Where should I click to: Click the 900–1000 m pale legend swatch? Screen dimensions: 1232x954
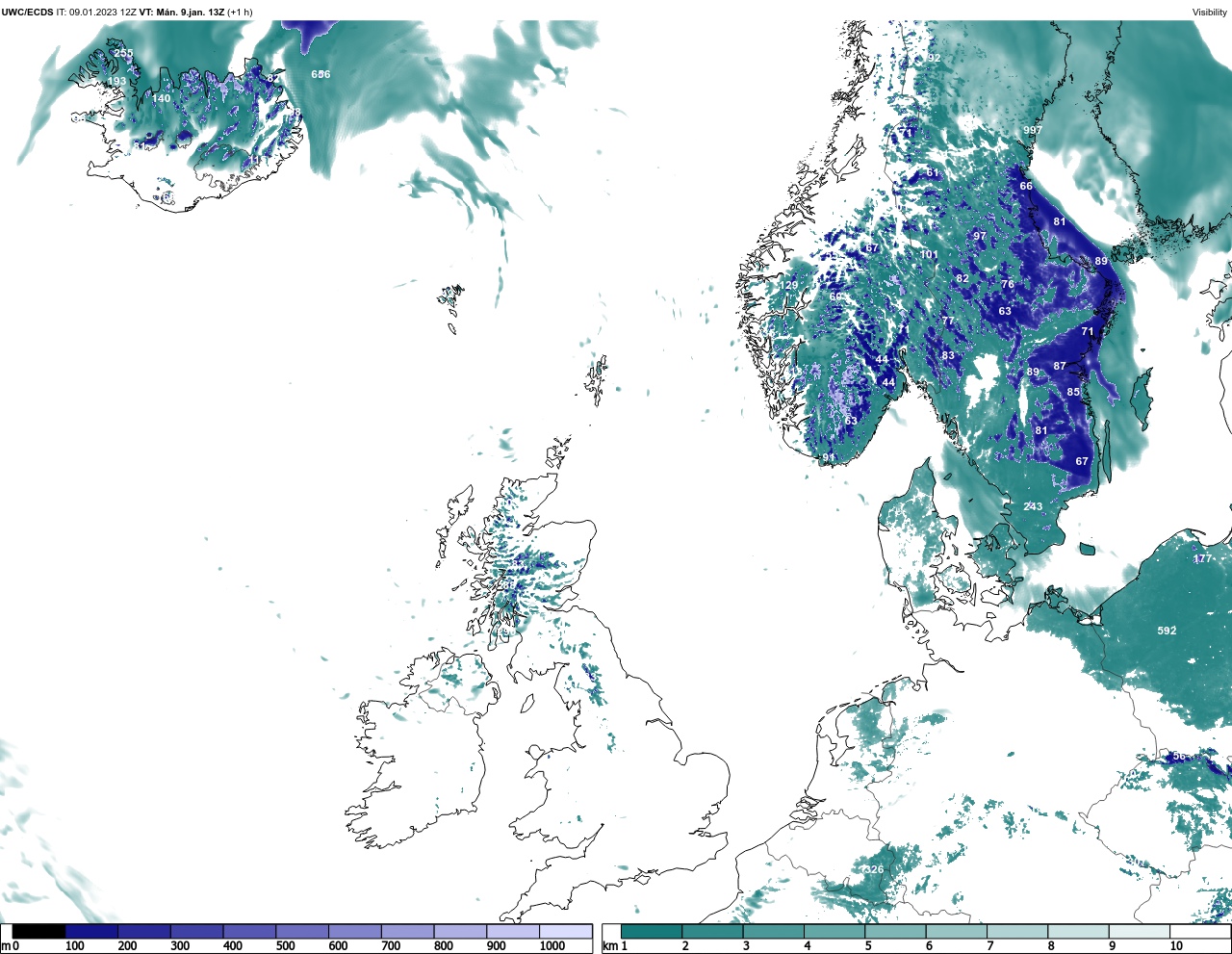[x=512, y=931]
